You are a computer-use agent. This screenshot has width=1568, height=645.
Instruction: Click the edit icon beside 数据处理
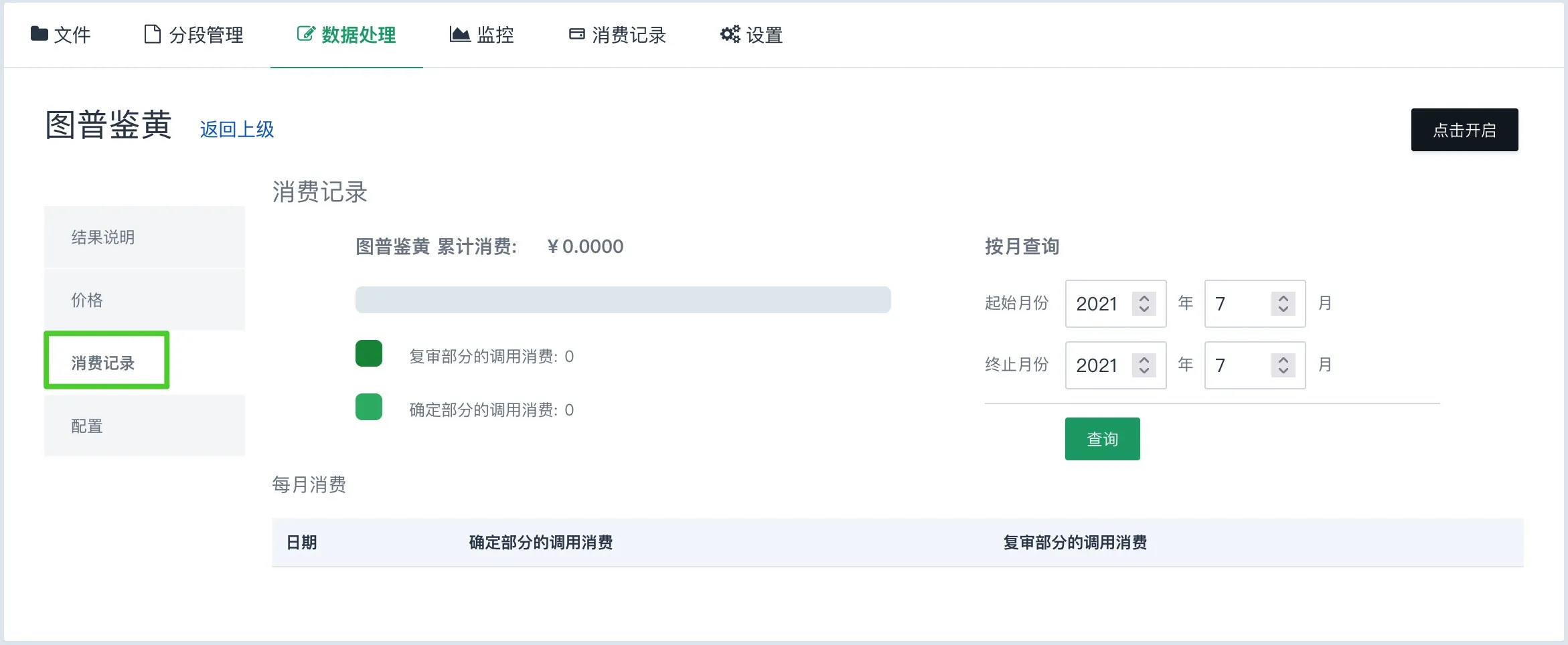[x=305, y=34]
